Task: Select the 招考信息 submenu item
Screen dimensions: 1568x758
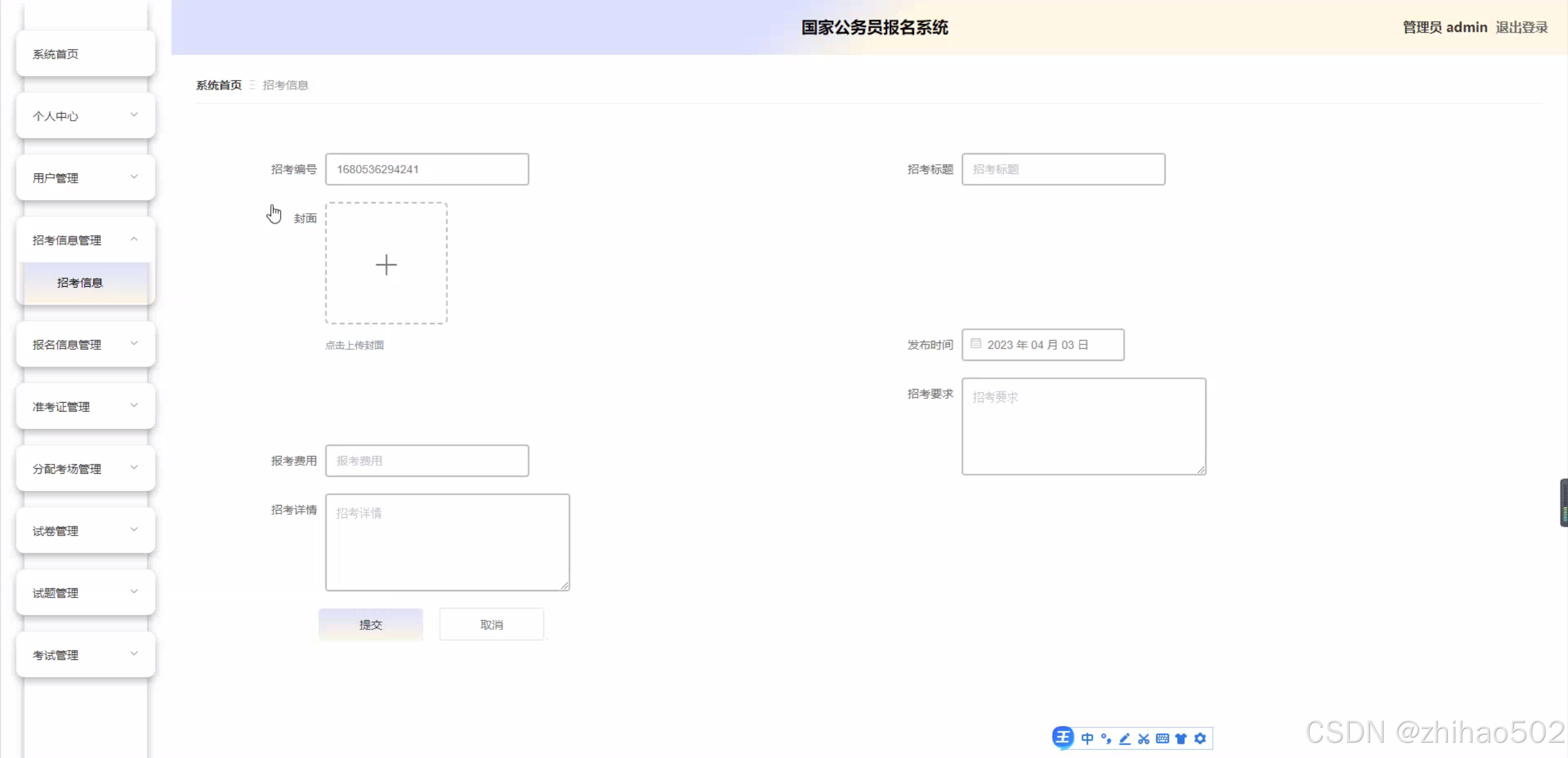Action: pyautogui.click(x=80, y=282)
